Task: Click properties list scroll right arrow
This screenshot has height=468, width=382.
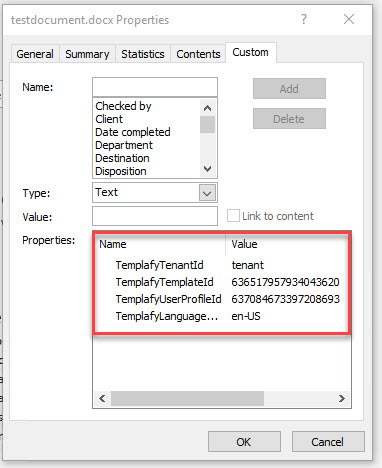Action: click(x=342, y=398)
